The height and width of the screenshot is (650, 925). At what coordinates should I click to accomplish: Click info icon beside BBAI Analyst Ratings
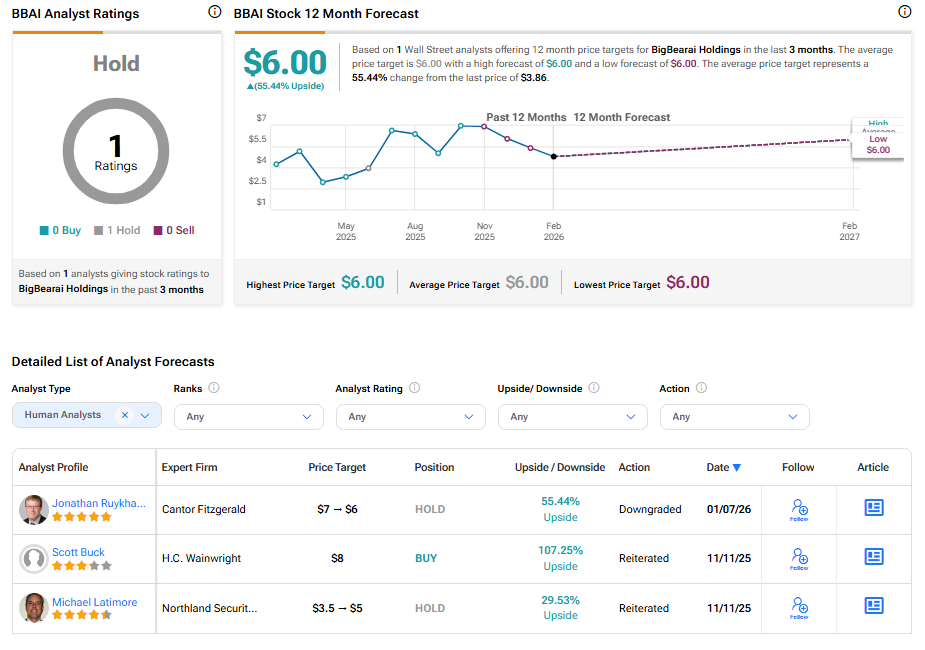click(214, 12)
